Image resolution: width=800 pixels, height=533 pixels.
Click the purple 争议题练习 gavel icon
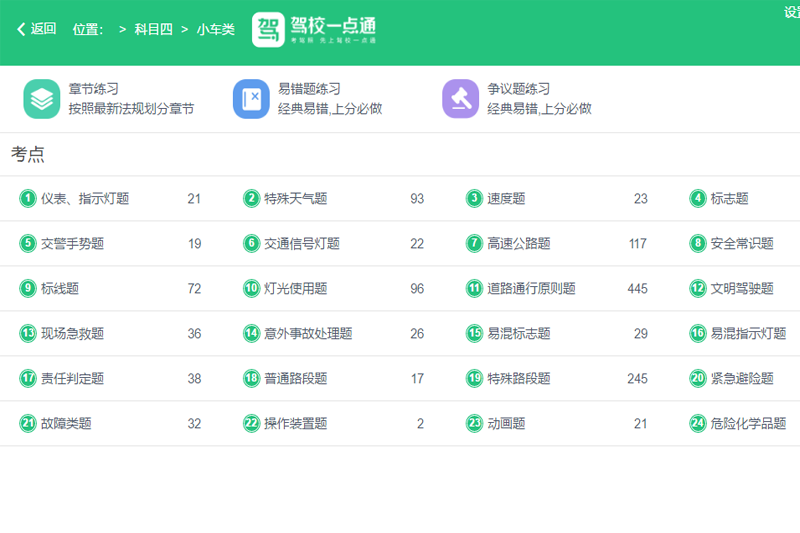click(x=461, y=99)
